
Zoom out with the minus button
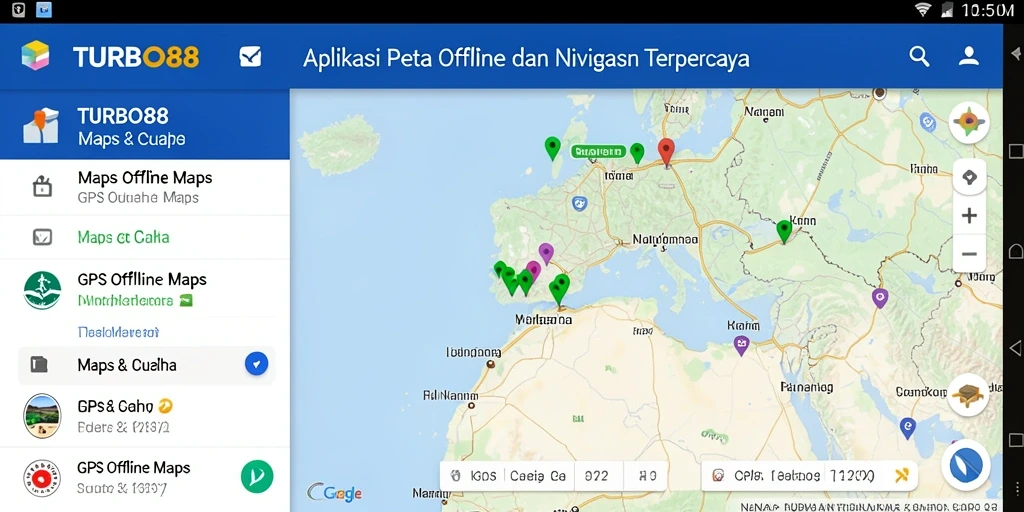[x=969, y=254]
